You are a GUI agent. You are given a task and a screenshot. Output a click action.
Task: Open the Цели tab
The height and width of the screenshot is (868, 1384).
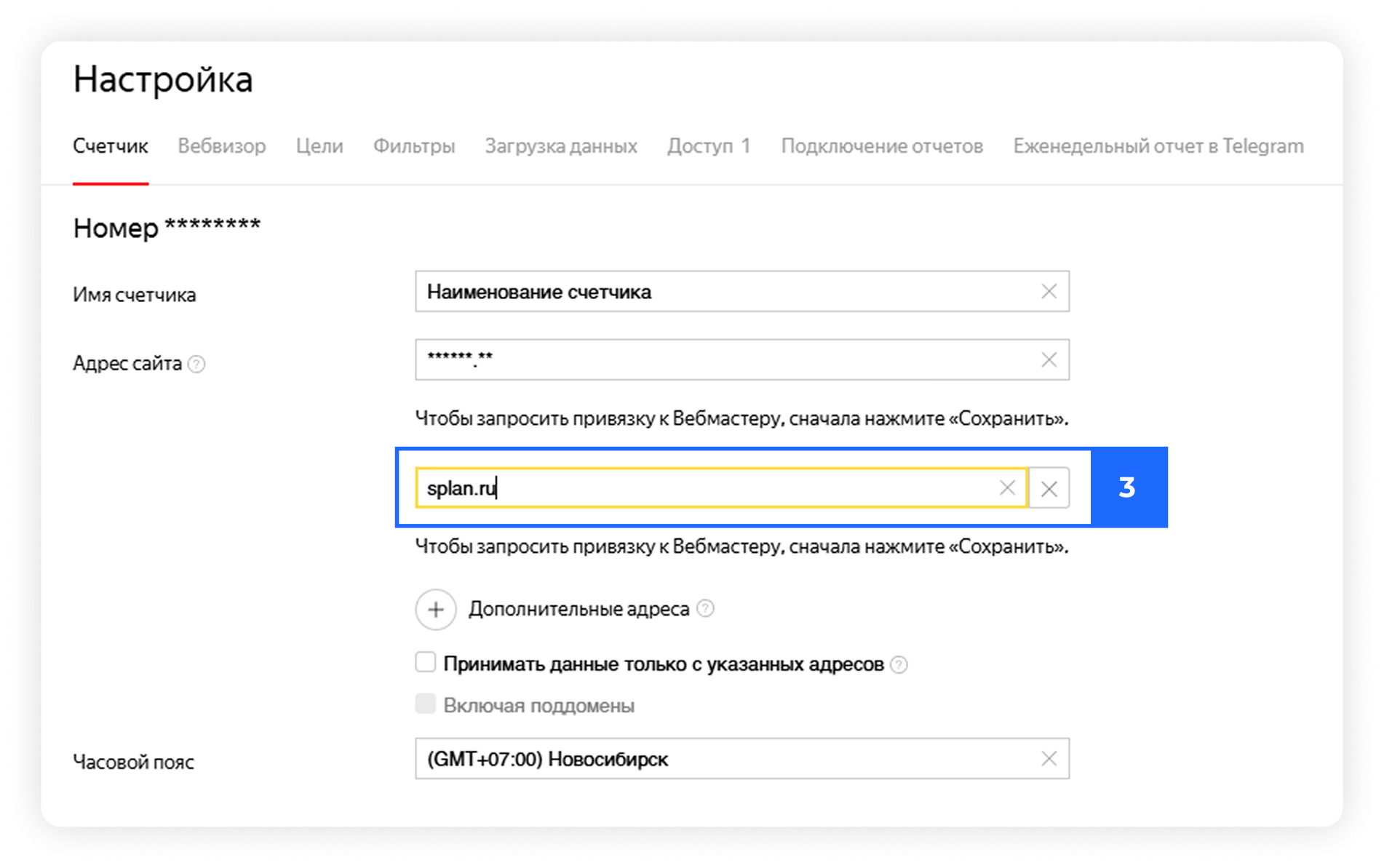(319, 146)
